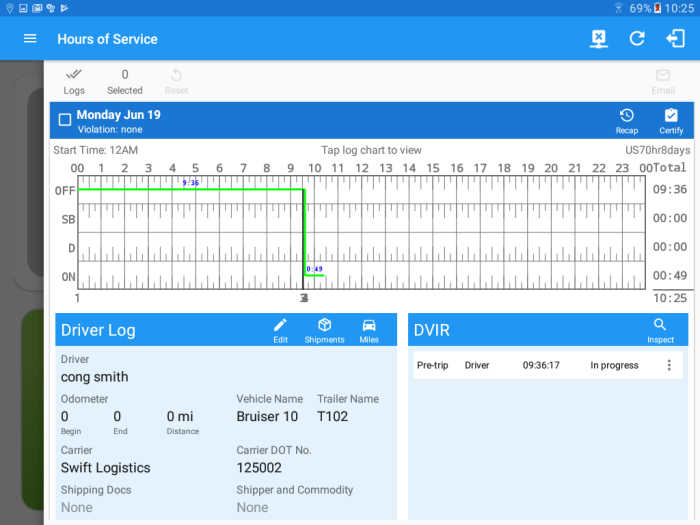Tap driver name 'cong smith'
The width and height of the screenshot is (700, 525).
95,377
